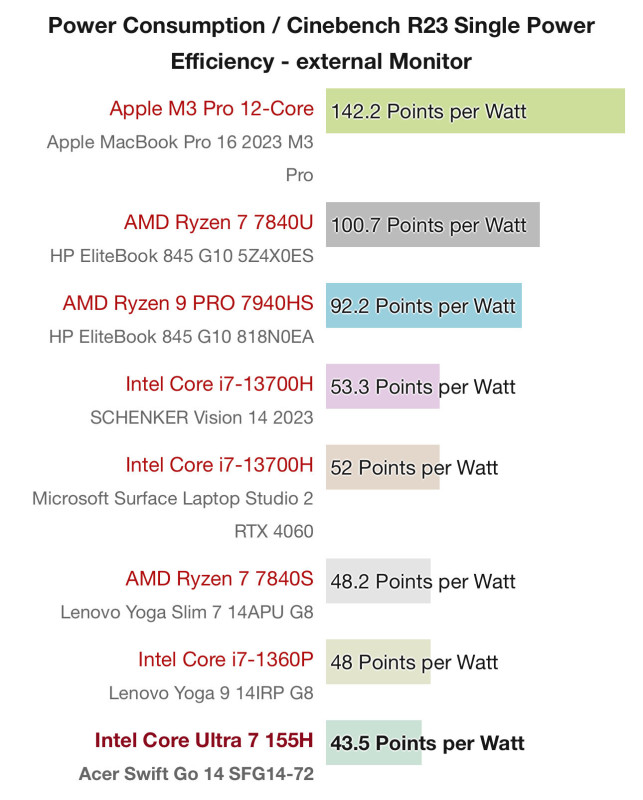The image size is (643, 800).
Task: Open the AMD Ryzen 7 7840S link
Action: click(x=219, y=579)
